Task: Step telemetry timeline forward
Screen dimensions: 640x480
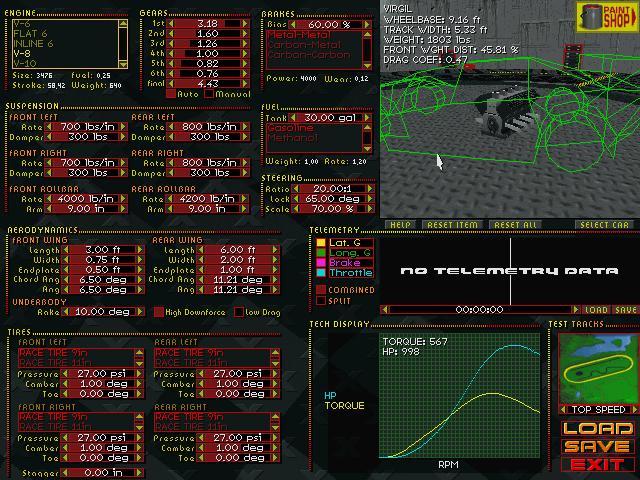Action: 575,310
